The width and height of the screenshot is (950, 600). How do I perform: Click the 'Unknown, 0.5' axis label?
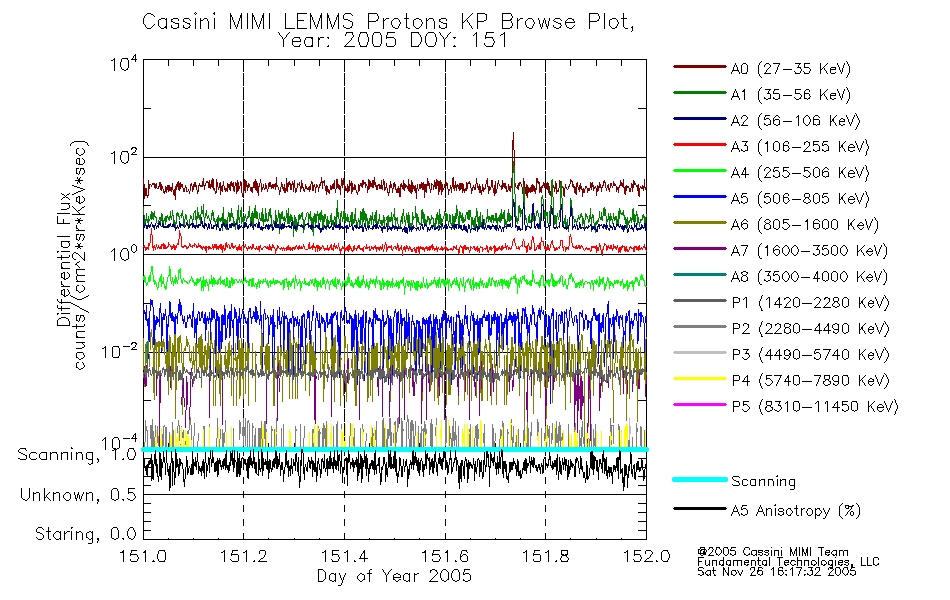tap(78, 495)
